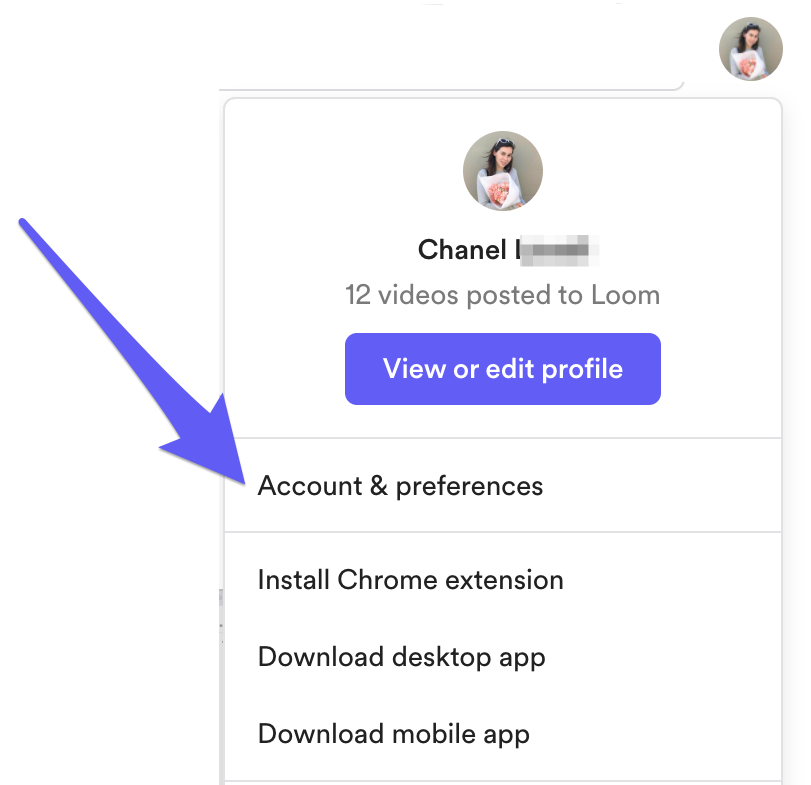
Task: Select Download mobile app
Action: 393,734
